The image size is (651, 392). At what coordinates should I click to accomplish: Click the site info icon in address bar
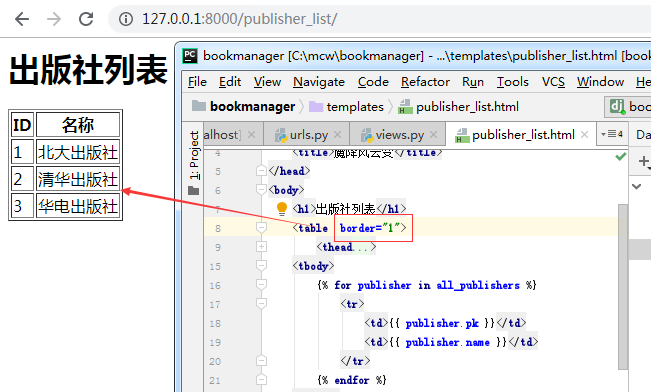(x=126, y=19)
